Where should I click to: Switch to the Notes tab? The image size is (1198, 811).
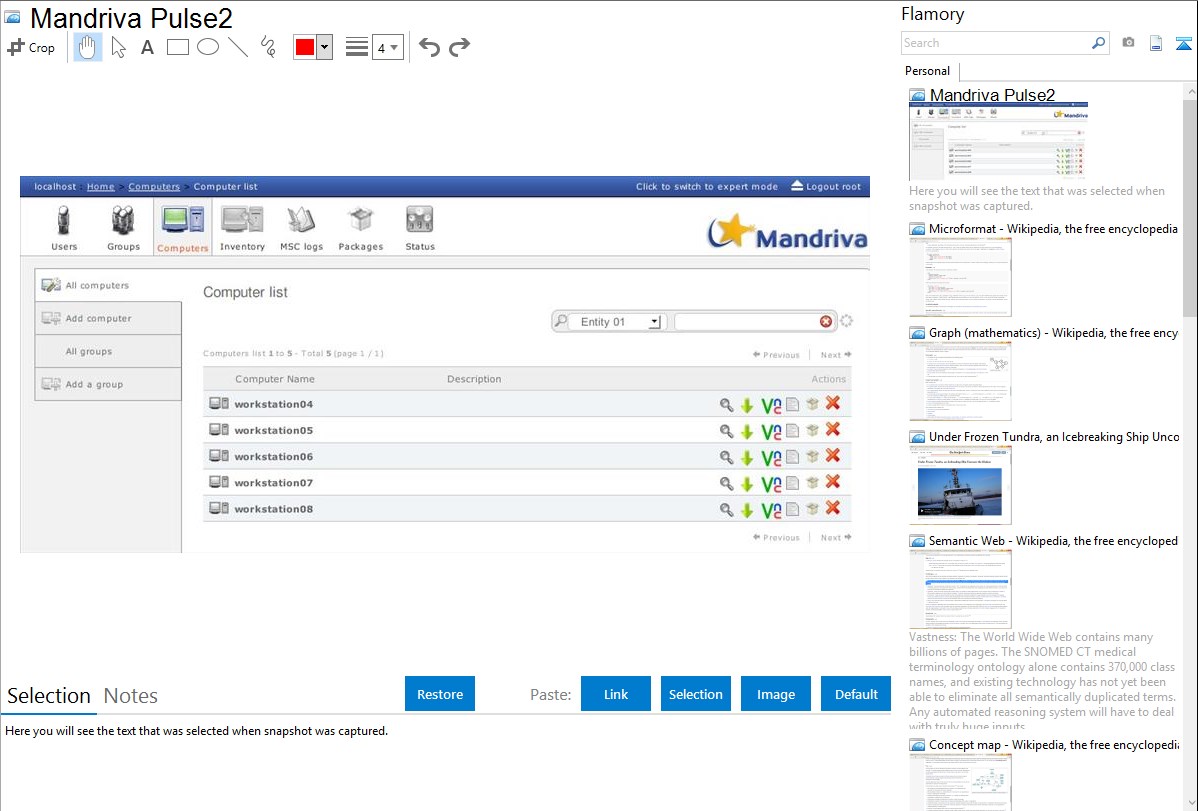click(x=131, y=696)
